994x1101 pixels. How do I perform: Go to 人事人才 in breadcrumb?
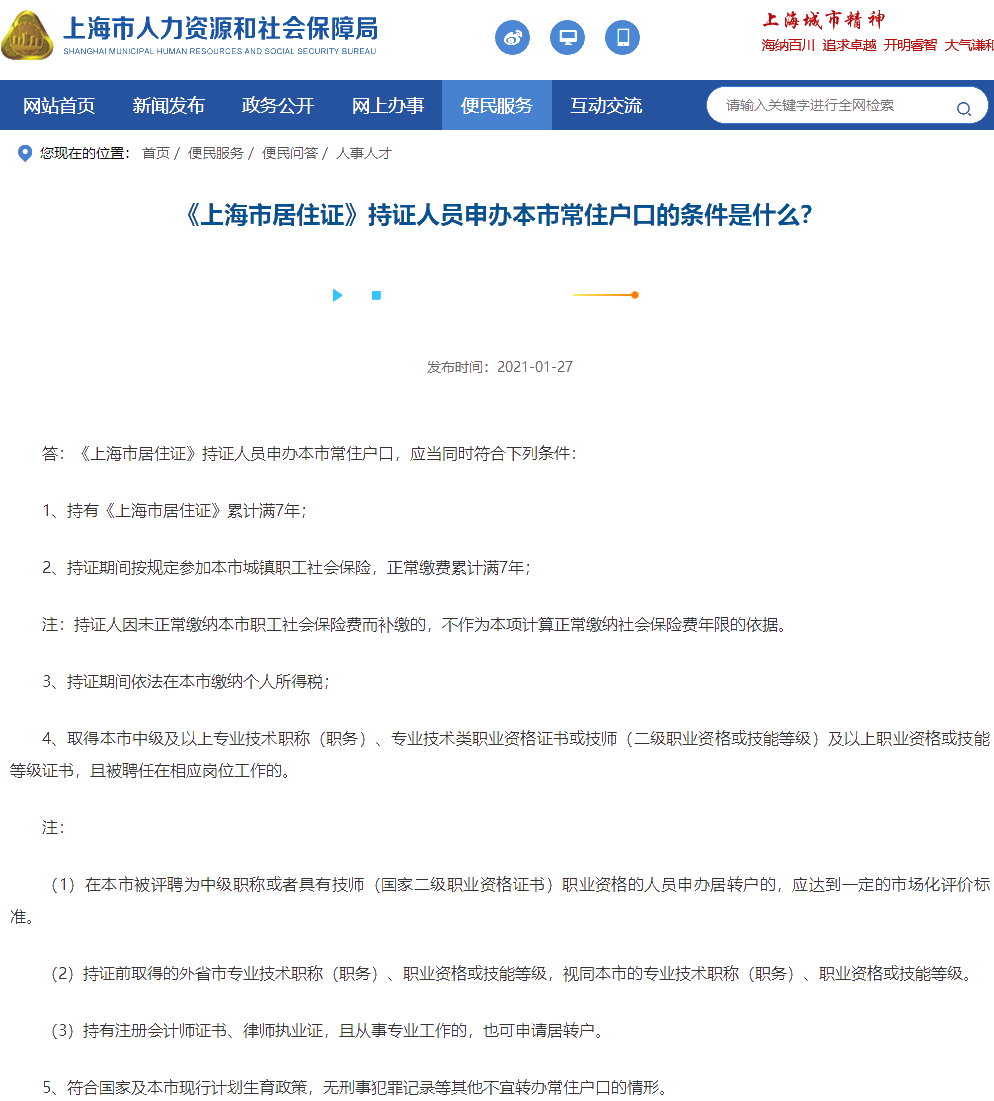[x=364, y=153]
